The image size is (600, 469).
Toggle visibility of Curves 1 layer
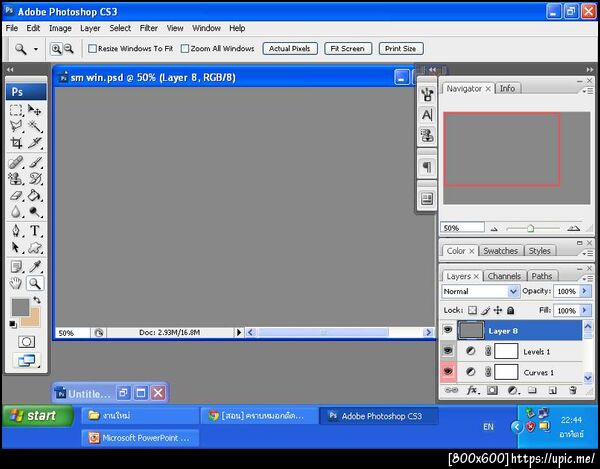[x=448, y=371]
